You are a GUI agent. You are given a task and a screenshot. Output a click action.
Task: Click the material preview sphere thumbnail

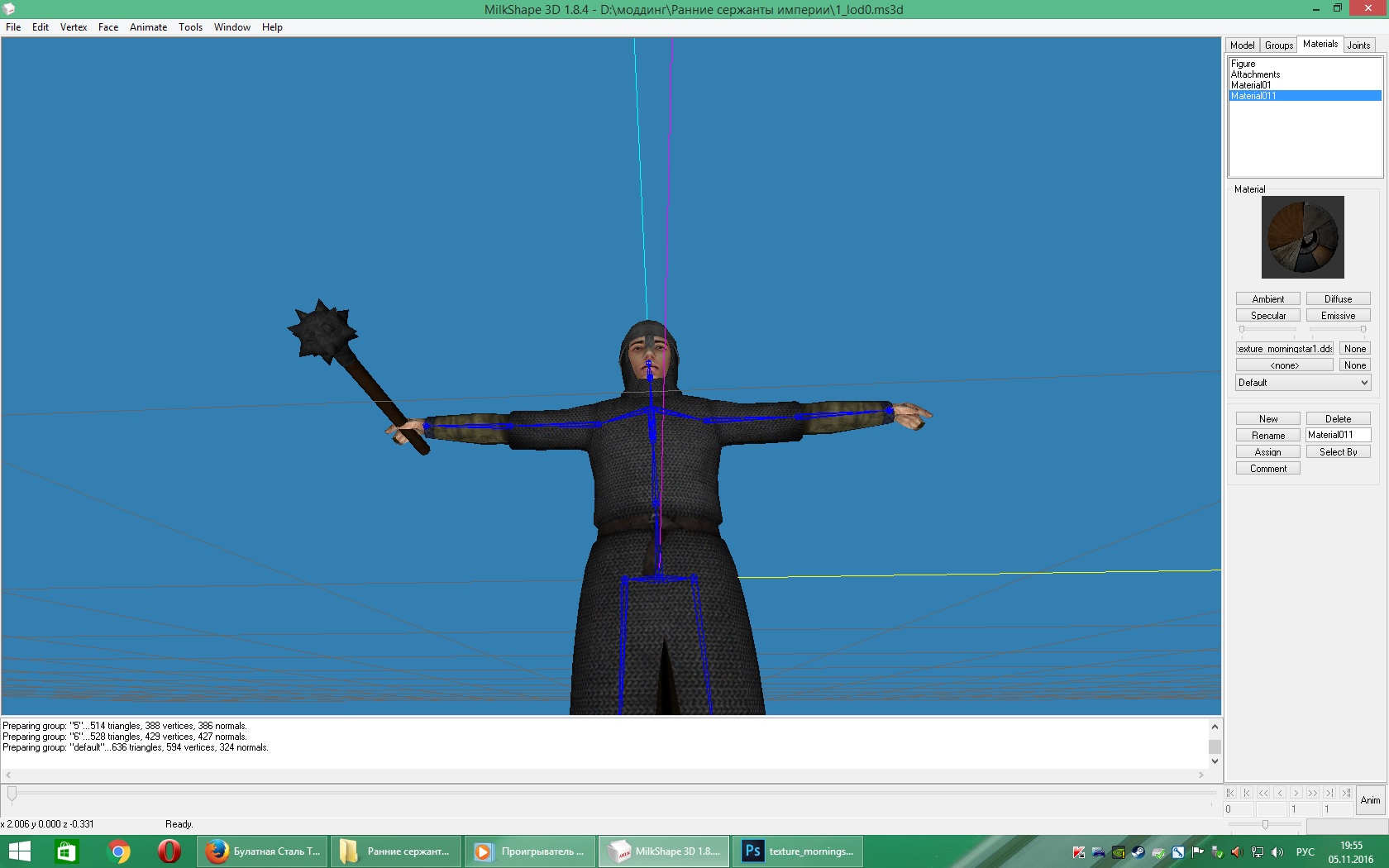point(1303,237)
